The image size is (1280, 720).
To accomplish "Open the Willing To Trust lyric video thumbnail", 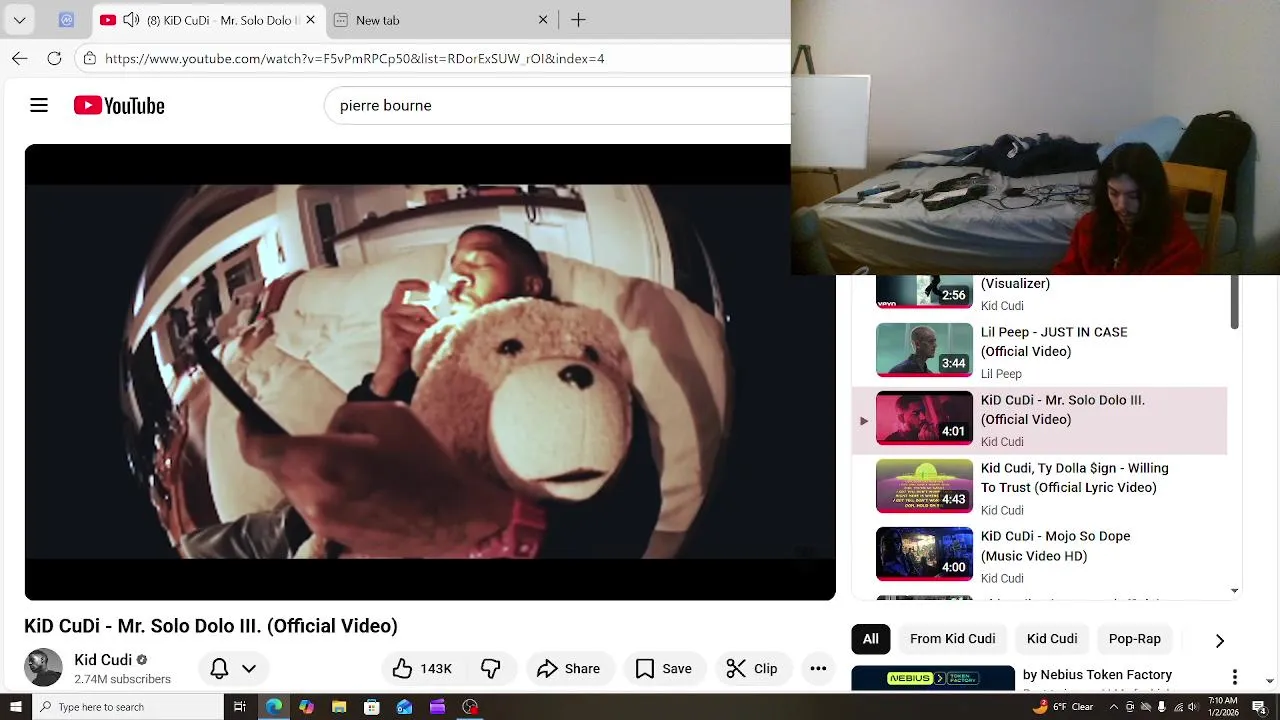I will (x=924, y=485).
